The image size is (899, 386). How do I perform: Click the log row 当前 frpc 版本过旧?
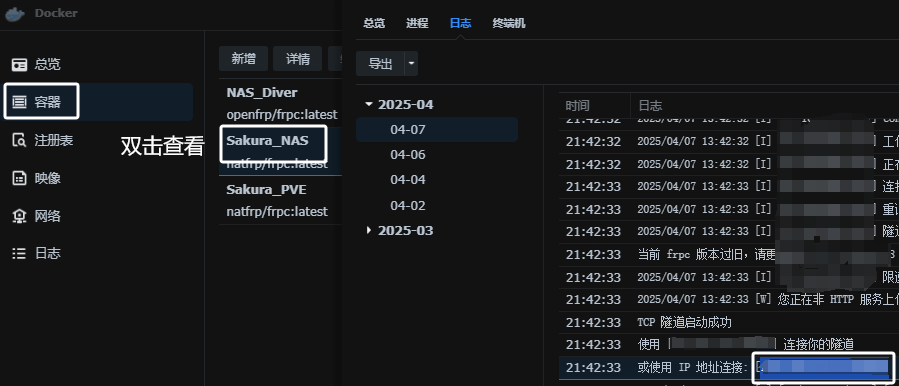pos(729,255)
